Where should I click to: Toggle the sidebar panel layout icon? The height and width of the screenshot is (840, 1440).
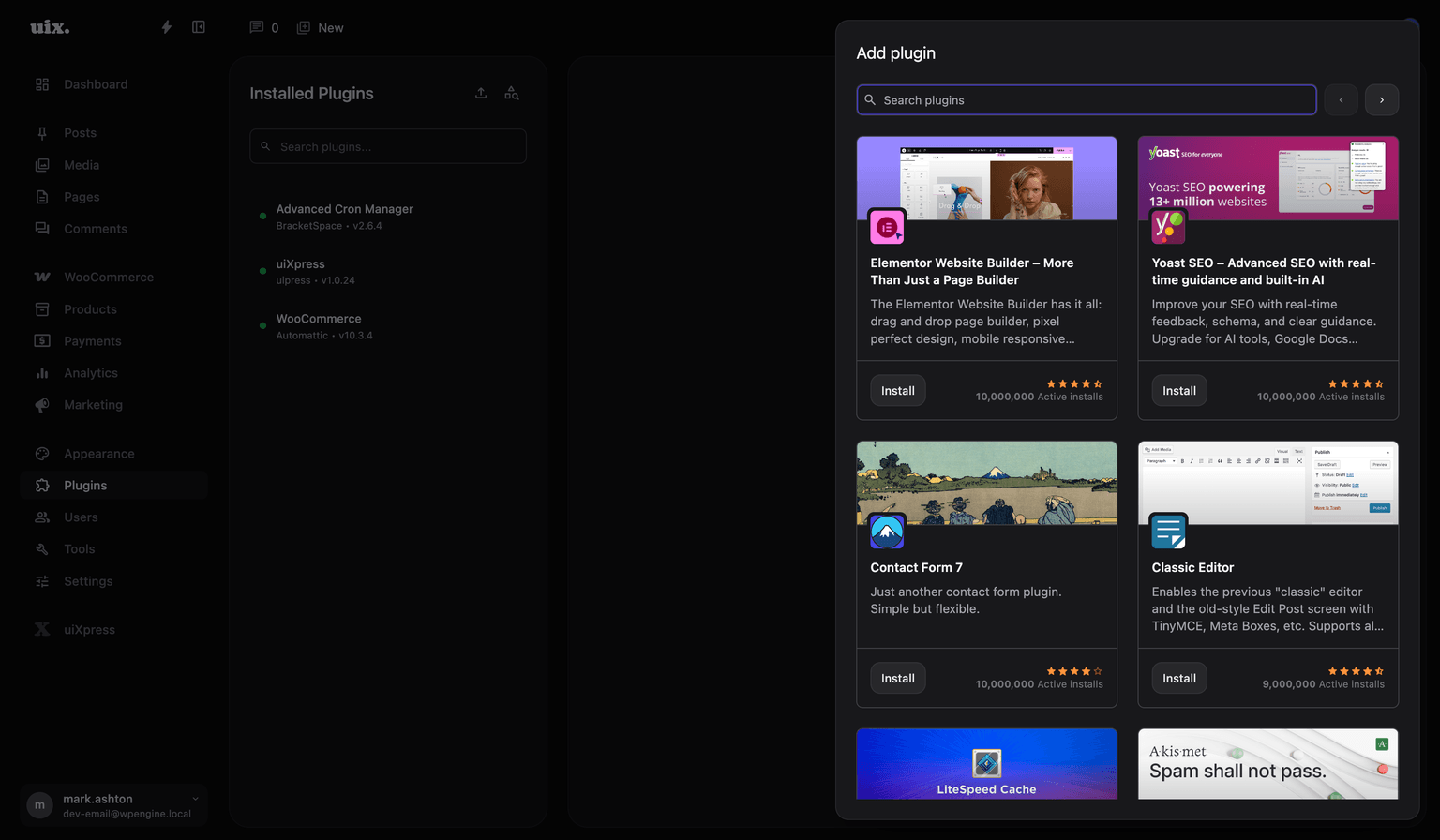(199, 27)
